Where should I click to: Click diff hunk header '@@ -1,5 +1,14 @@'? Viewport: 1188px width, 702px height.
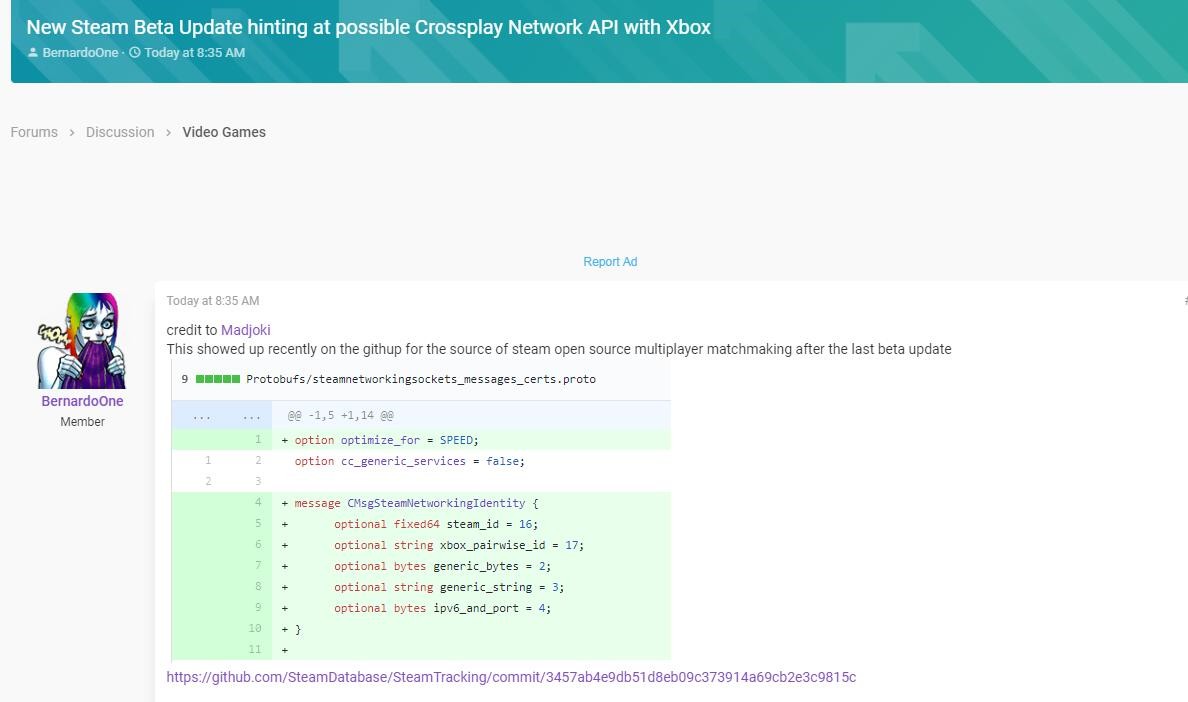(341, 415)
